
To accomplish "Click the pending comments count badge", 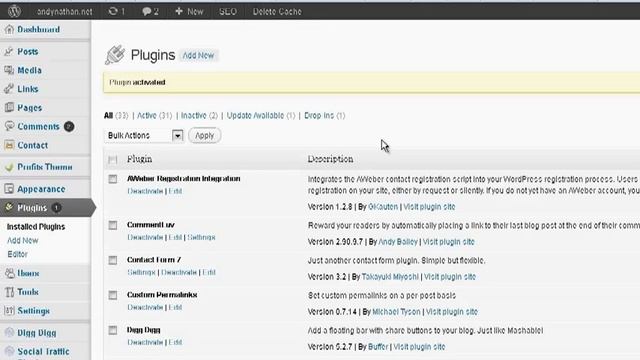I will 69,127.
